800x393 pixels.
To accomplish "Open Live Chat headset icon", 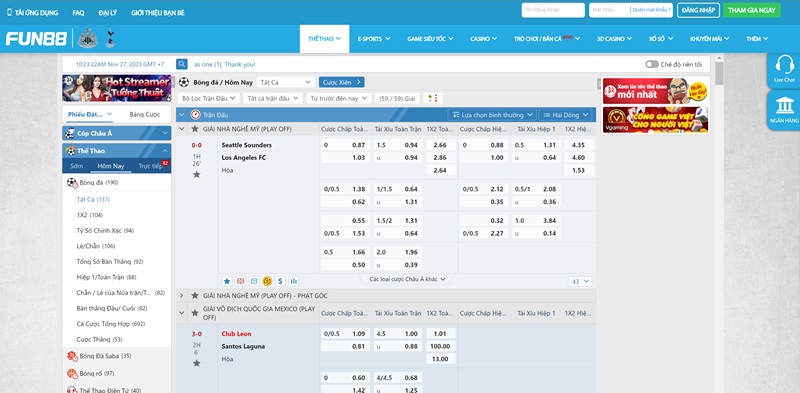I will [x=784, y=65].
